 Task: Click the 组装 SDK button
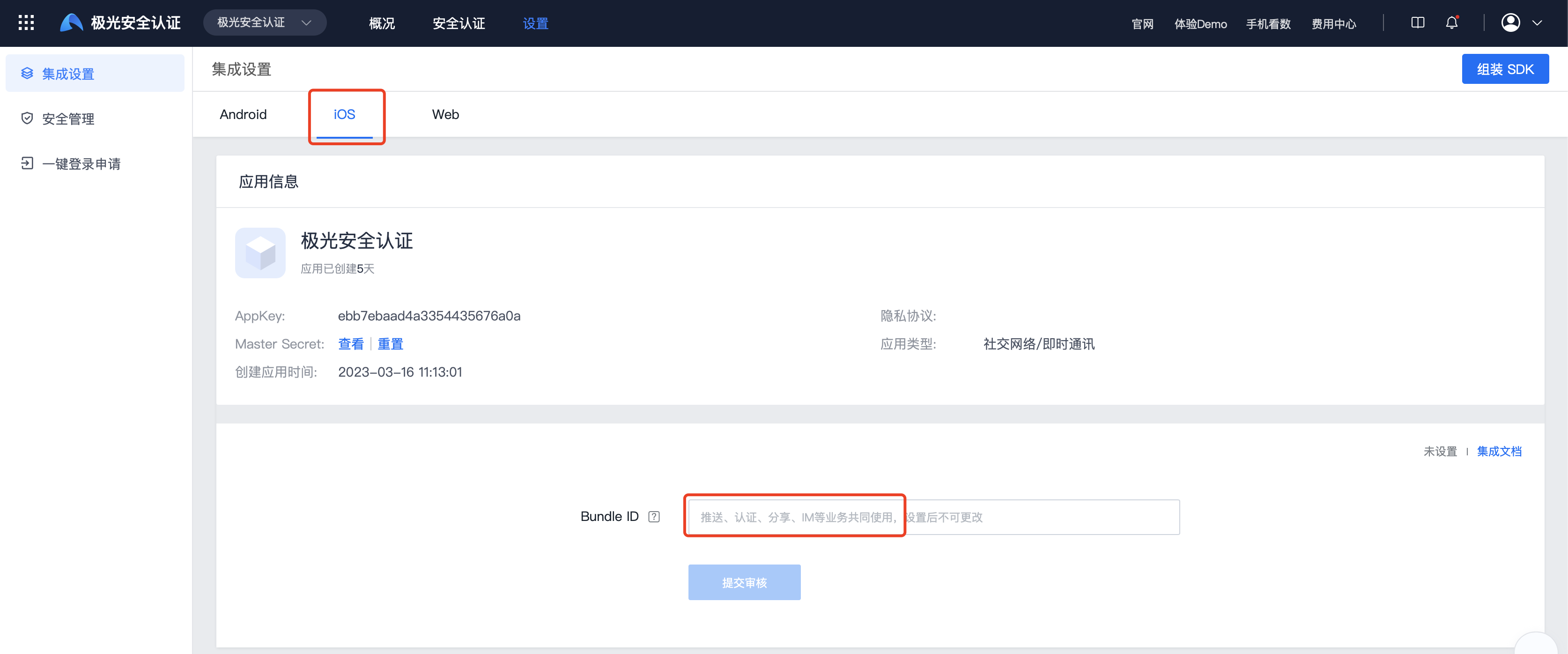pos(1505,69)
